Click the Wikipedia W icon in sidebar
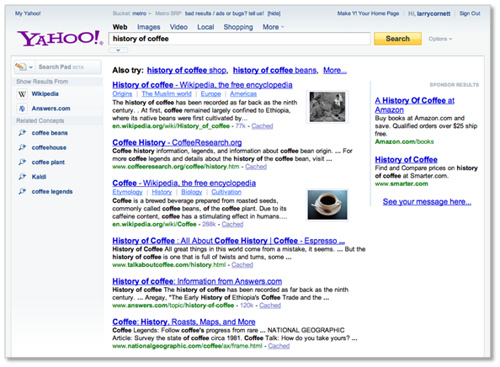Image resolution: width=500 pixels, height=367 pixels. (x=22, y=94)
